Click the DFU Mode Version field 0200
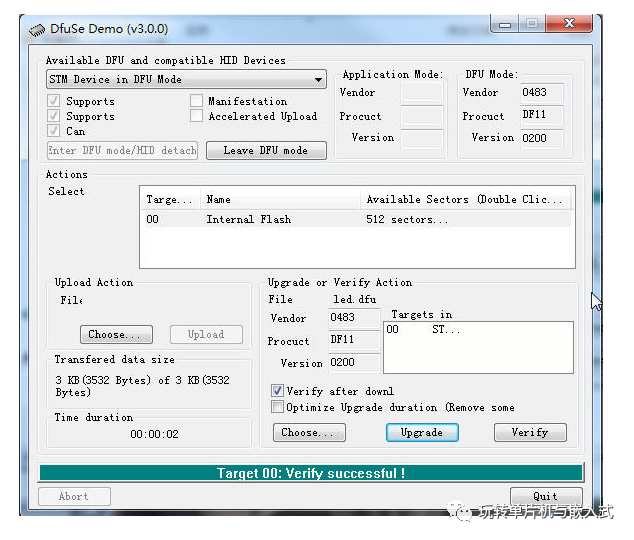The height and width of the screenshot is (540, 634). pos(541,138)
